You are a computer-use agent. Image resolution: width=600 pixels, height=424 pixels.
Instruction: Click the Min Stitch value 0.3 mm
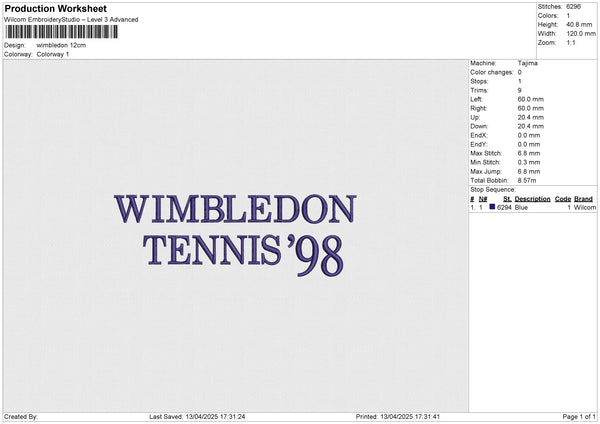(529, 162)
